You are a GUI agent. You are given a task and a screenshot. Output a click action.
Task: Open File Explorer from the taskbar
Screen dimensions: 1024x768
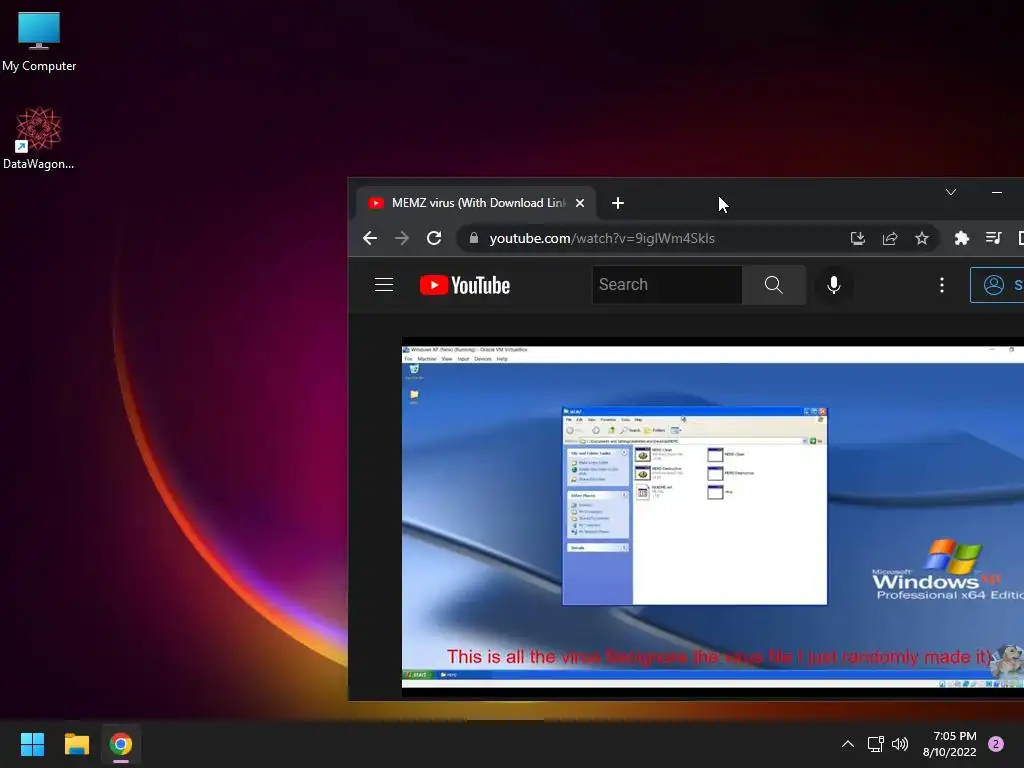[76, 744]
